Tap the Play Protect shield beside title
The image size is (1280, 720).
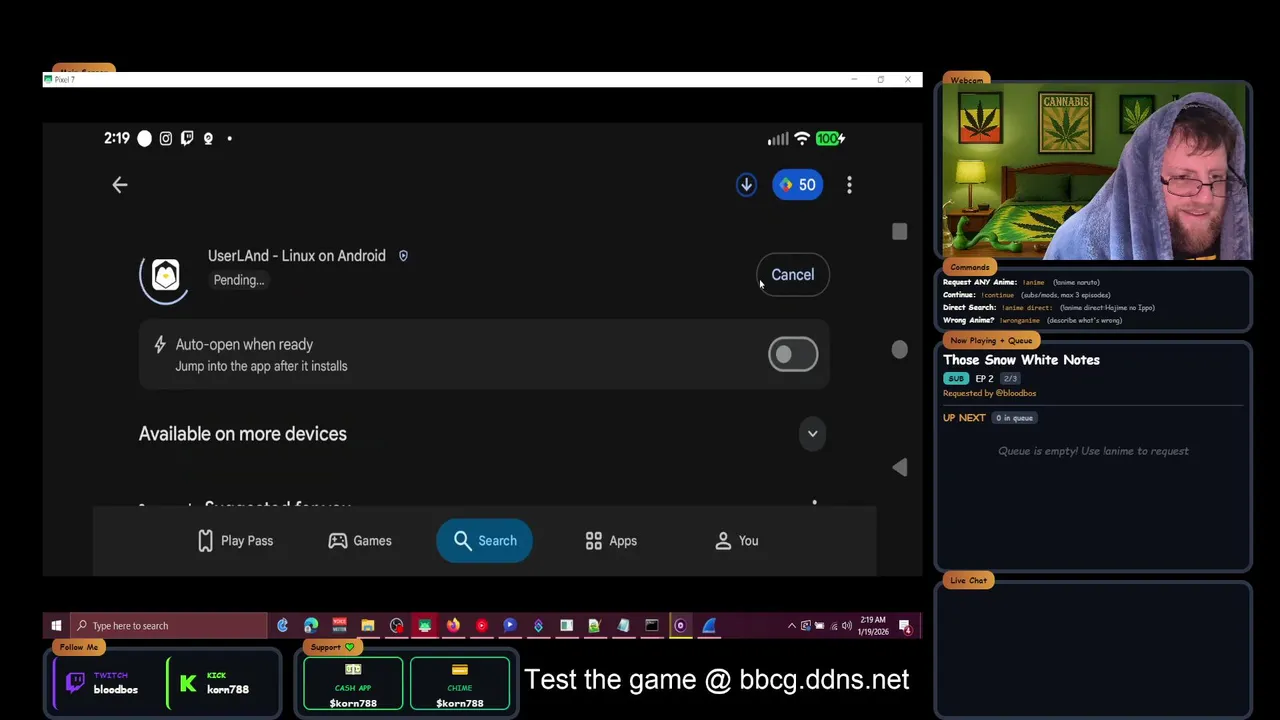(403, 256)
